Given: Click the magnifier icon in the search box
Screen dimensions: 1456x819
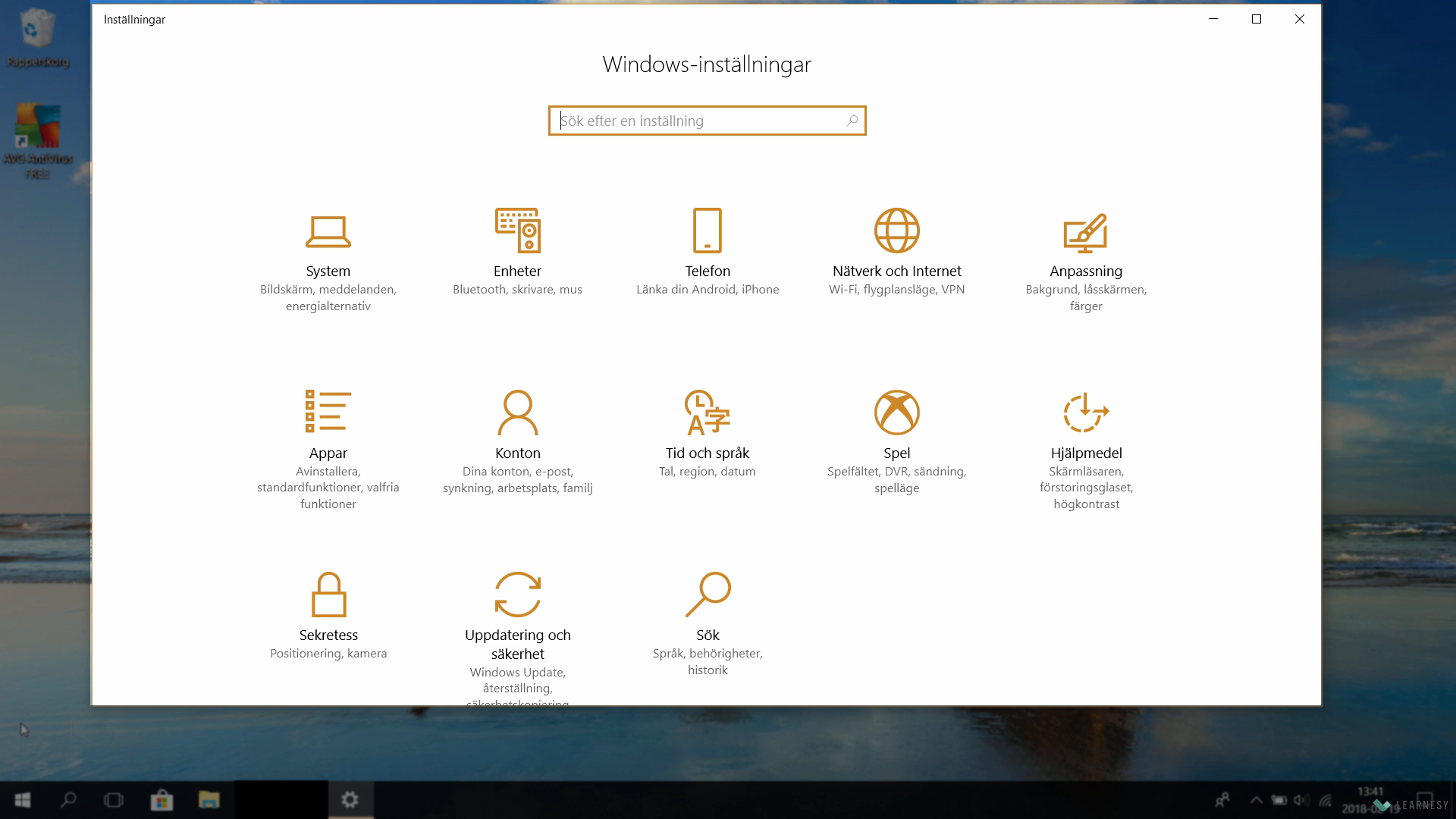Looking at the screenshot, I should coord(852,121).
